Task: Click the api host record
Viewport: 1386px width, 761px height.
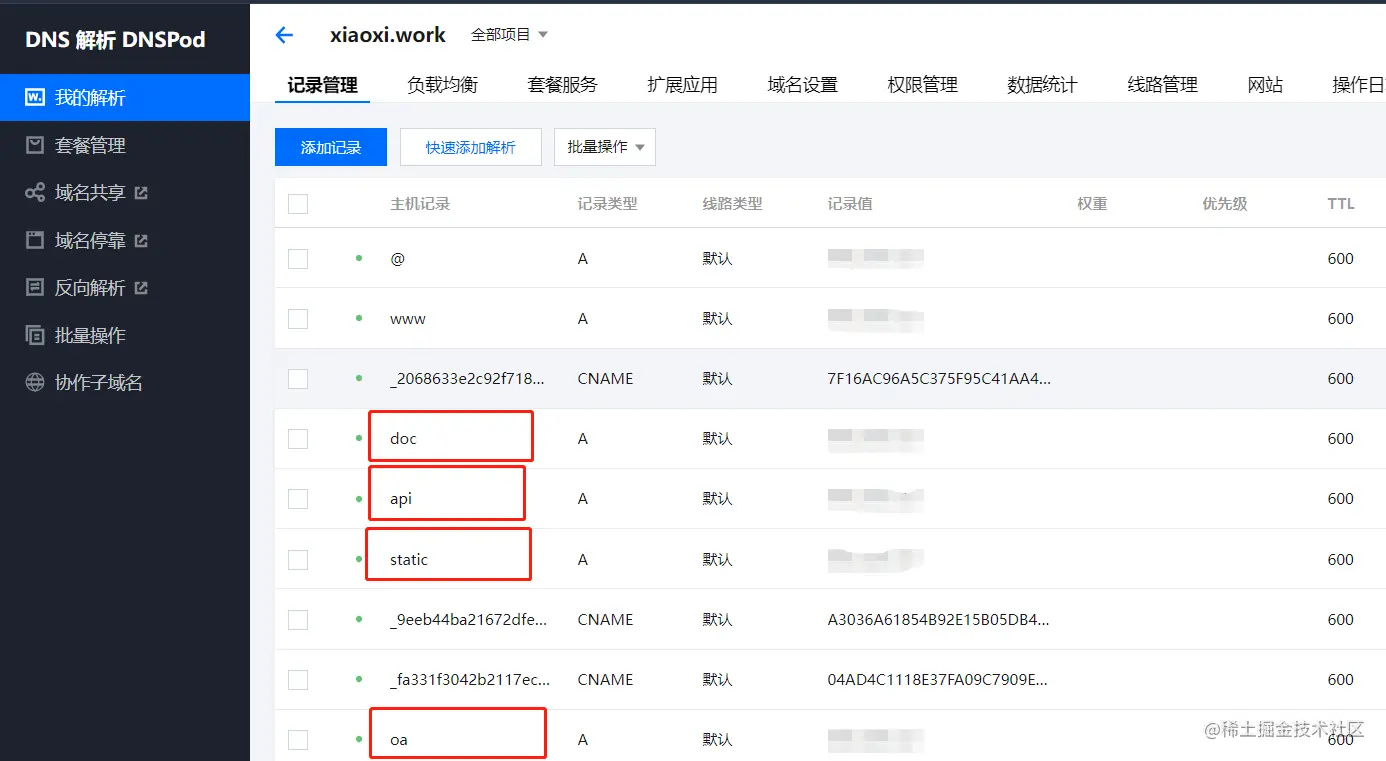Action: [401, 498]
